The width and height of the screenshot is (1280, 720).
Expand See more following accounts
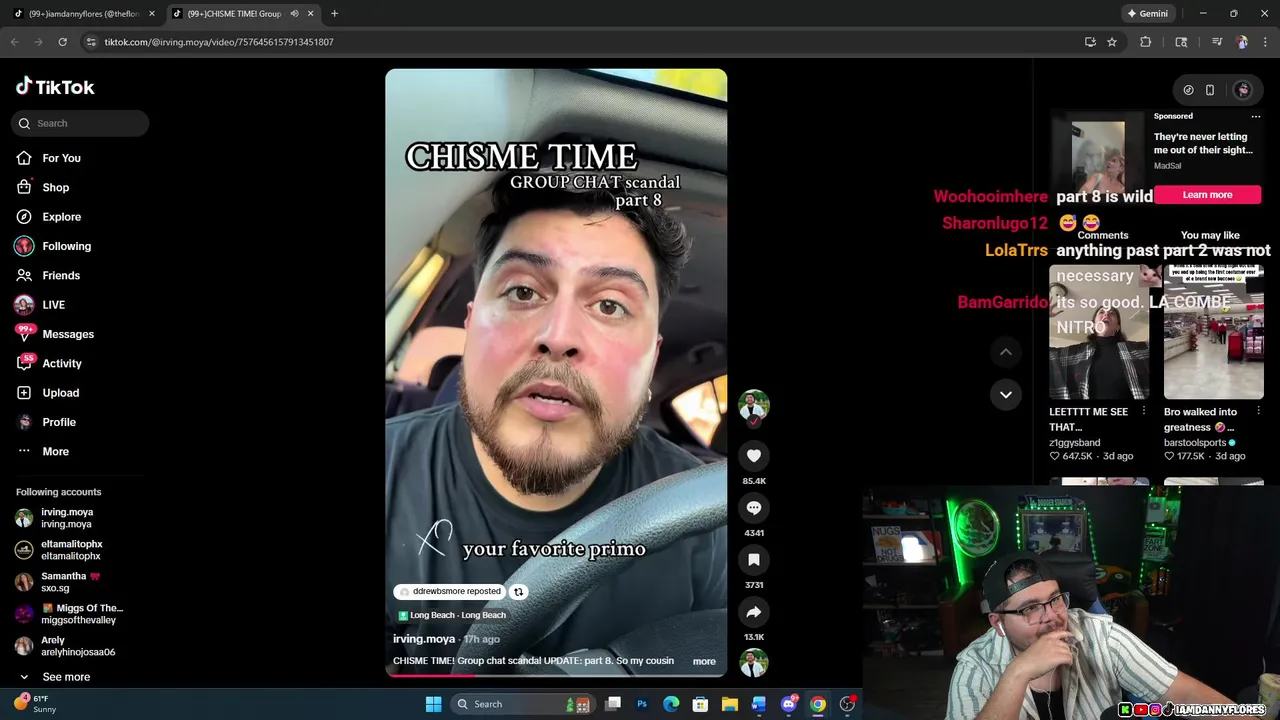pyautogui.click(x=65, y=677)
